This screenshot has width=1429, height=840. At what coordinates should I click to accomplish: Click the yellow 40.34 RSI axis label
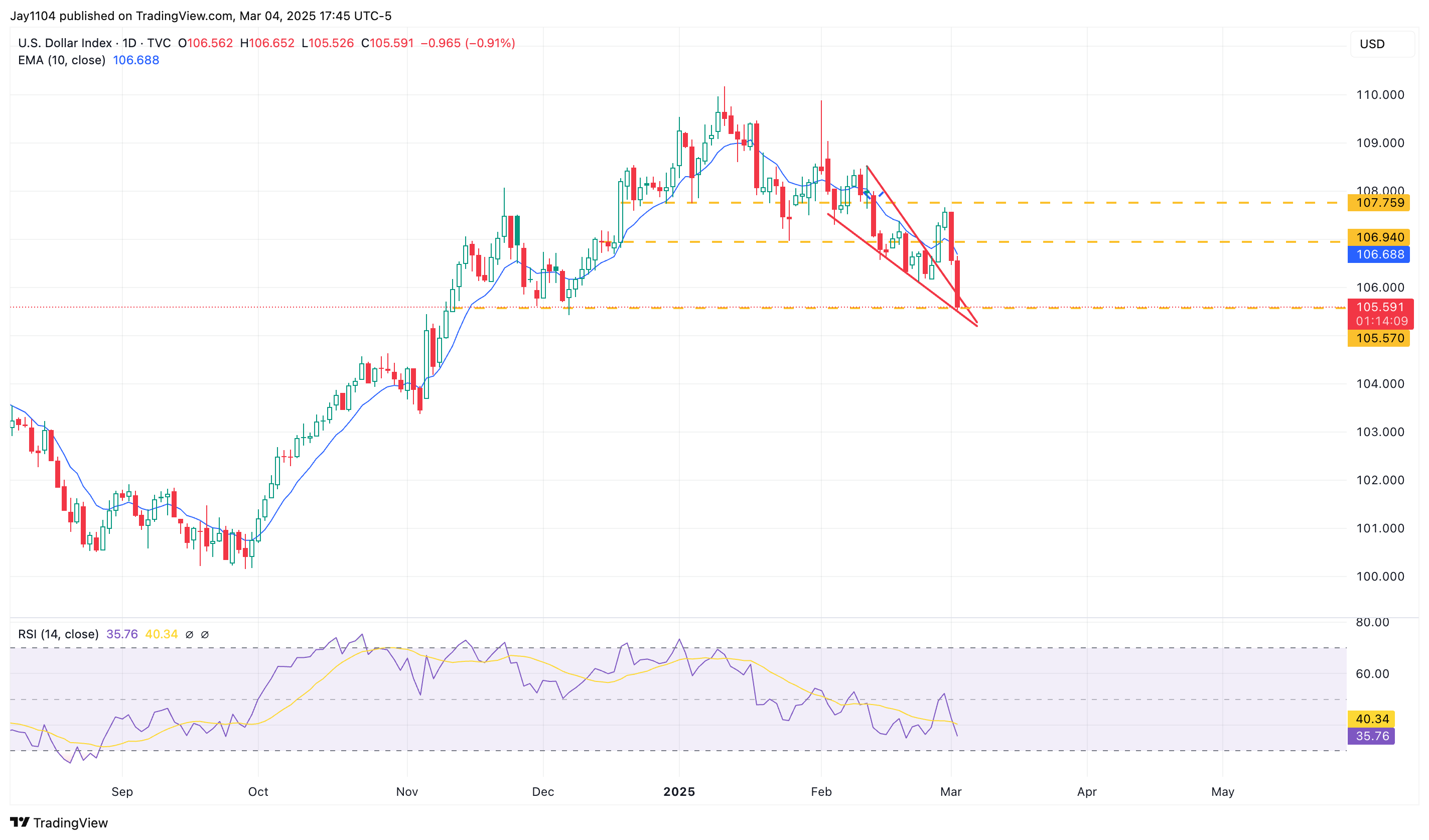tap(1371, 719)
